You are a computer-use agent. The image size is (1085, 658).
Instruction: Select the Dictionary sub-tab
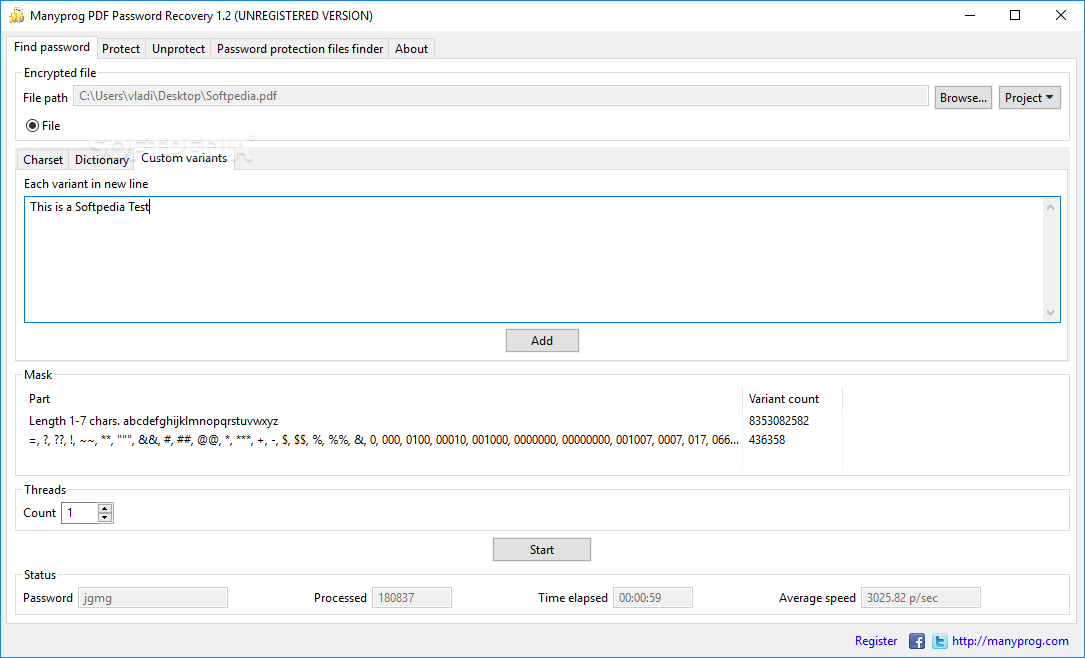[102, 160]
